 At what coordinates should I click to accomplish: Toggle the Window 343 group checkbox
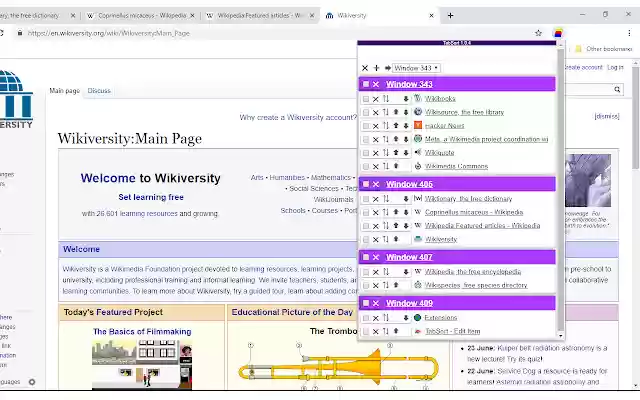pyautogui.click(x=366, y=84)
